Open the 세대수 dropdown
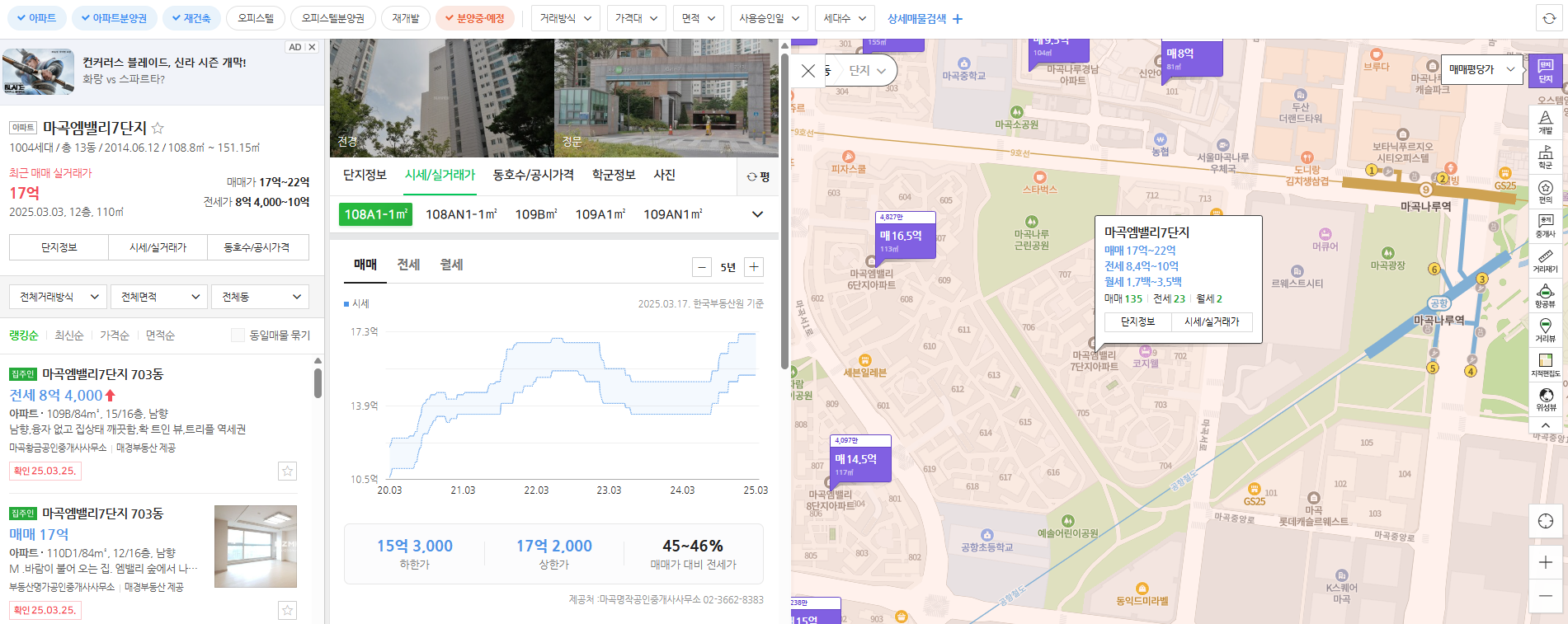The height and width of the screenshot is (624, 1568). coord(845,18)
